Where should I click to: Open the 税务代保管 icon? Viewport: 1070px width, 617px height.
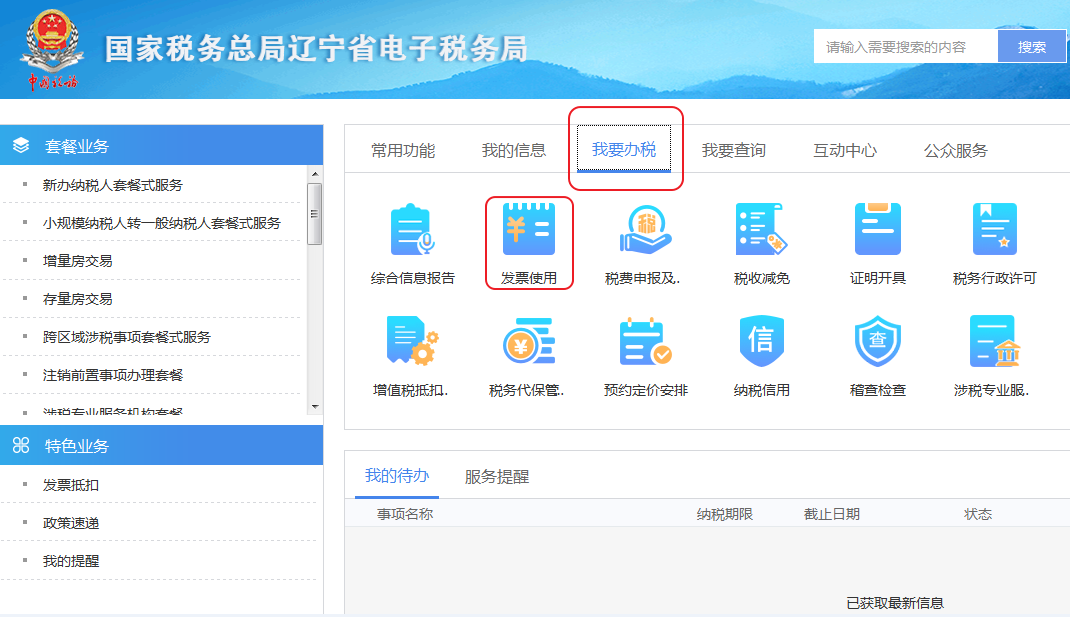[x=529, y=341]
